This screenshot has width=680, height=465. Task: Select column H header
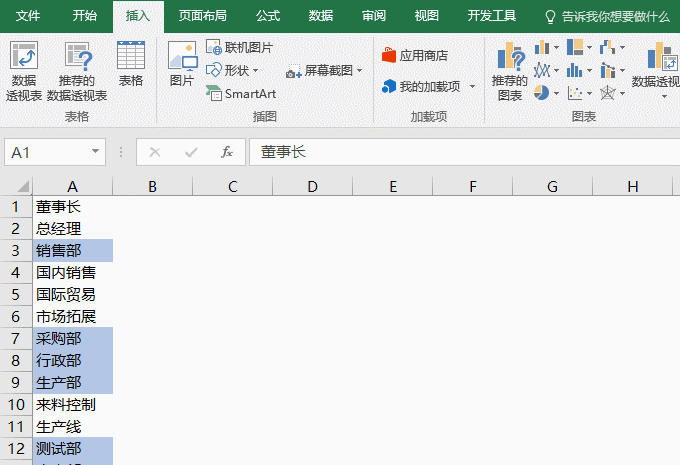(633, 187)
